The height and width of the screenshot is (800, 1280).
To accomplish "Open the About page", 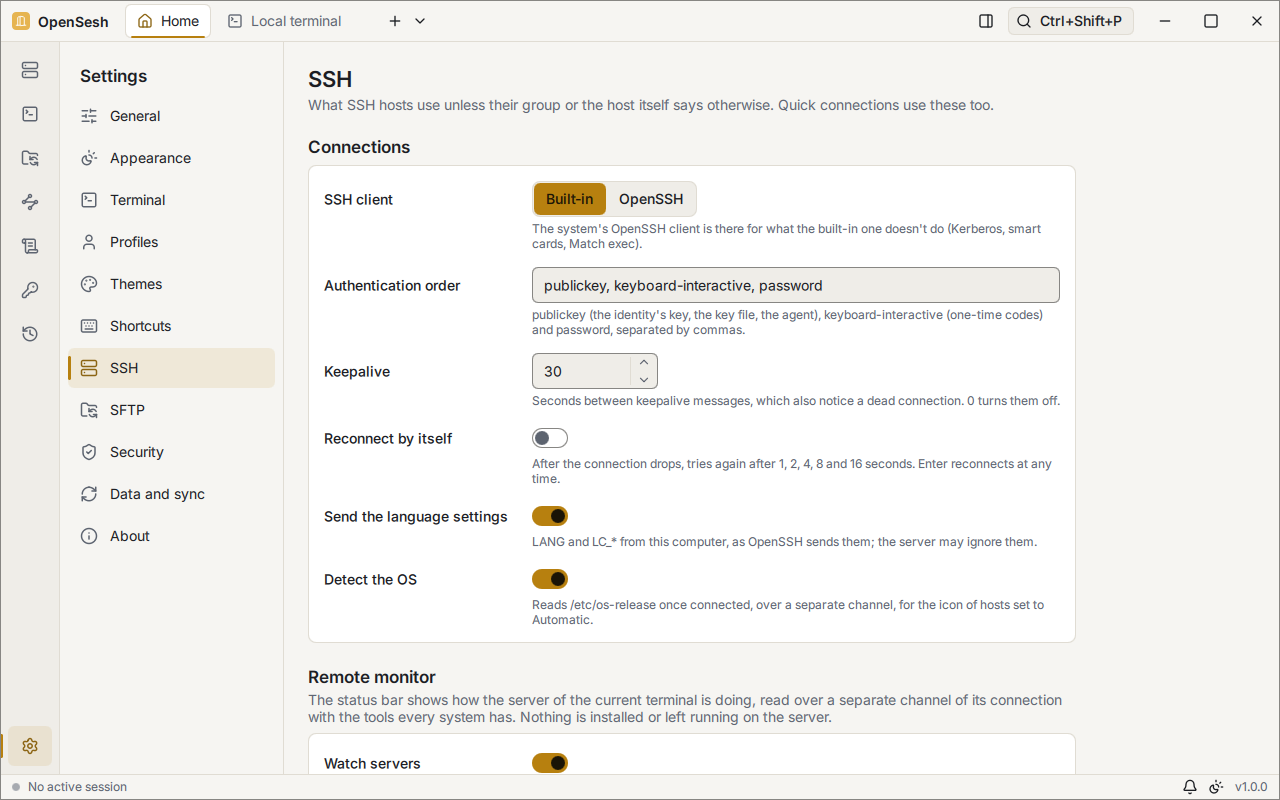I will pos(171,536).
